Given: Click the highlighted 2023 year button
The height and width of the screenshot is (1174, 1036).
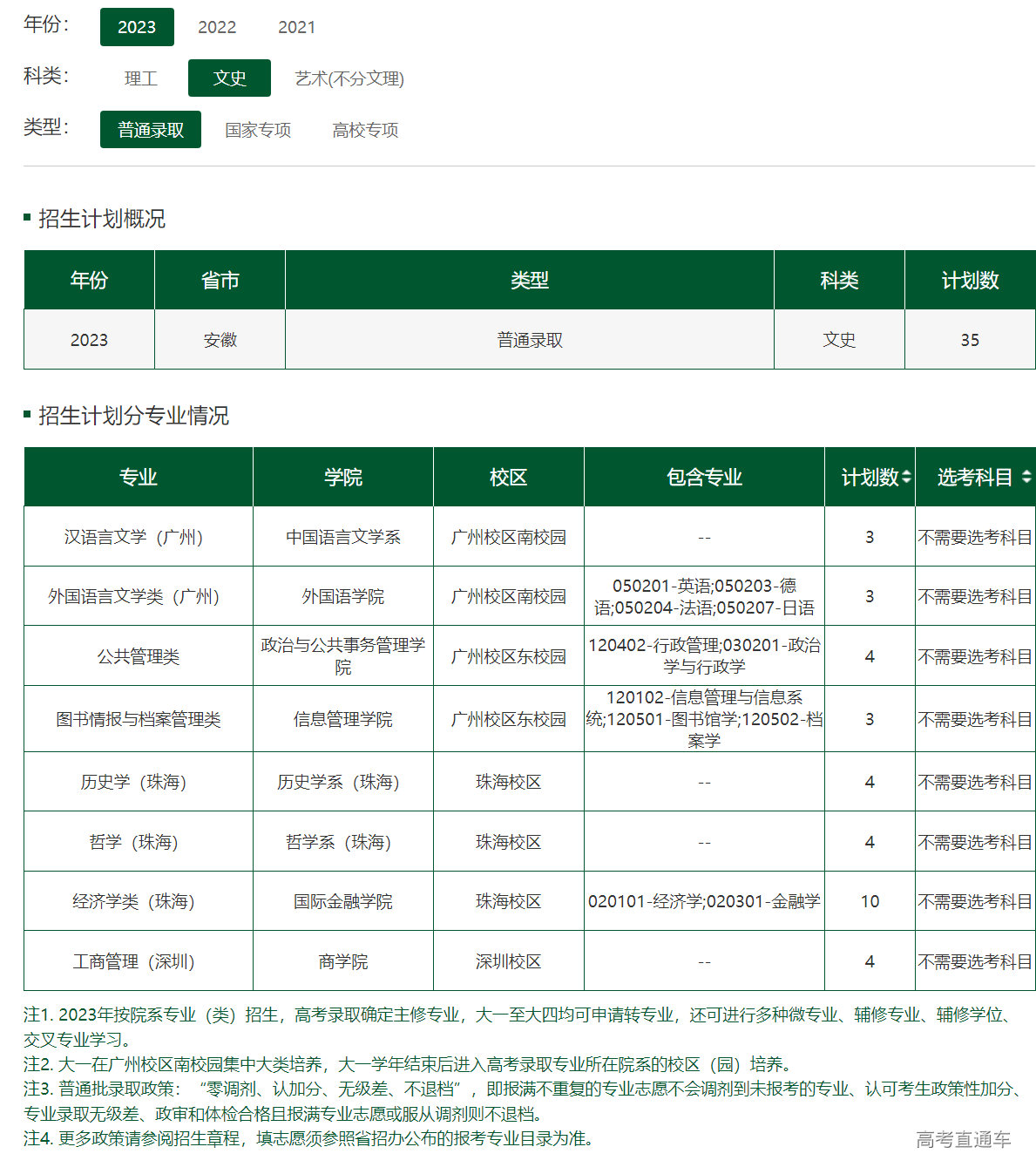Looking at the screenshot, I should (136, 27).
